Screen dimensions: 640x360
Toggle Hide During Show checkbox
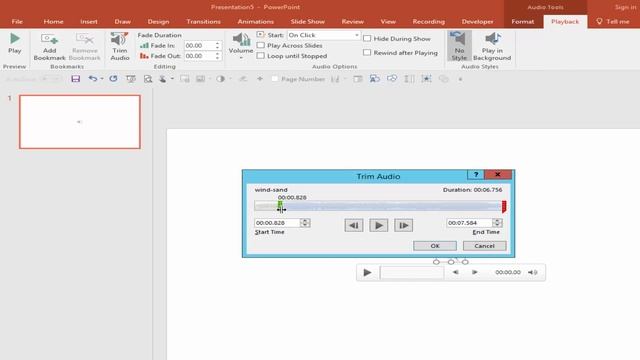[367, 38]
